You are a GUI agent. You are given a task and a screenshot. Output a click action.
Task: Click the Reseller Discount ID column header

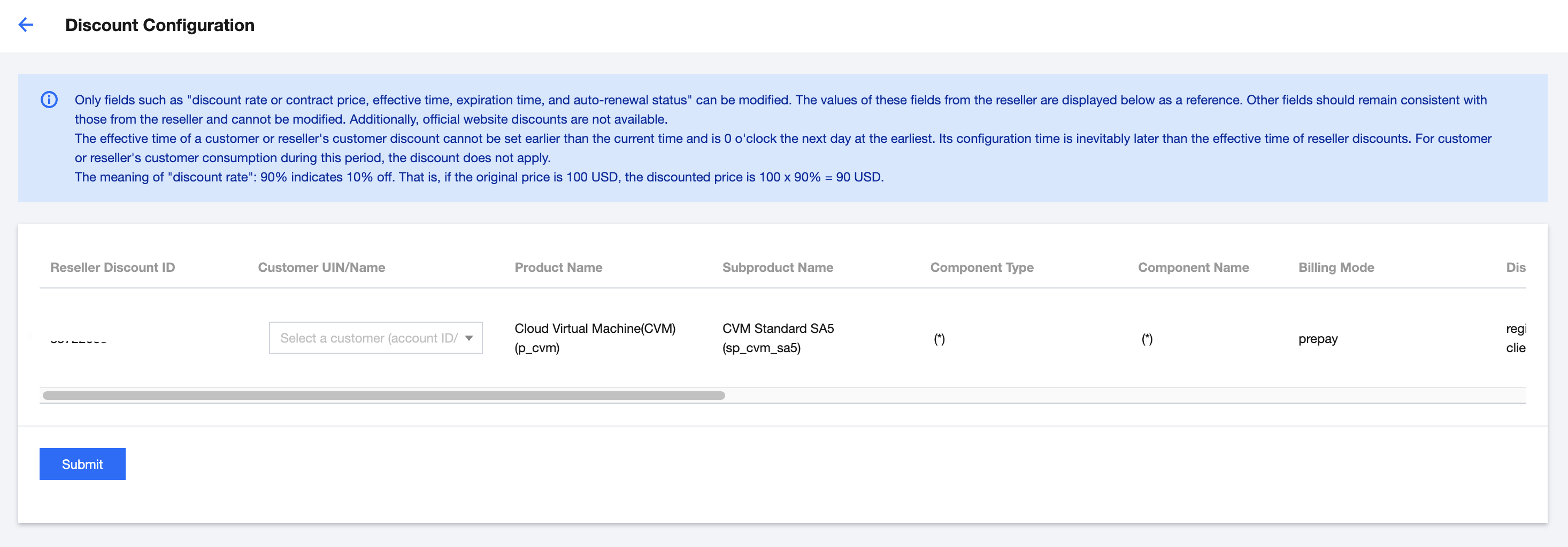(113, 268)
